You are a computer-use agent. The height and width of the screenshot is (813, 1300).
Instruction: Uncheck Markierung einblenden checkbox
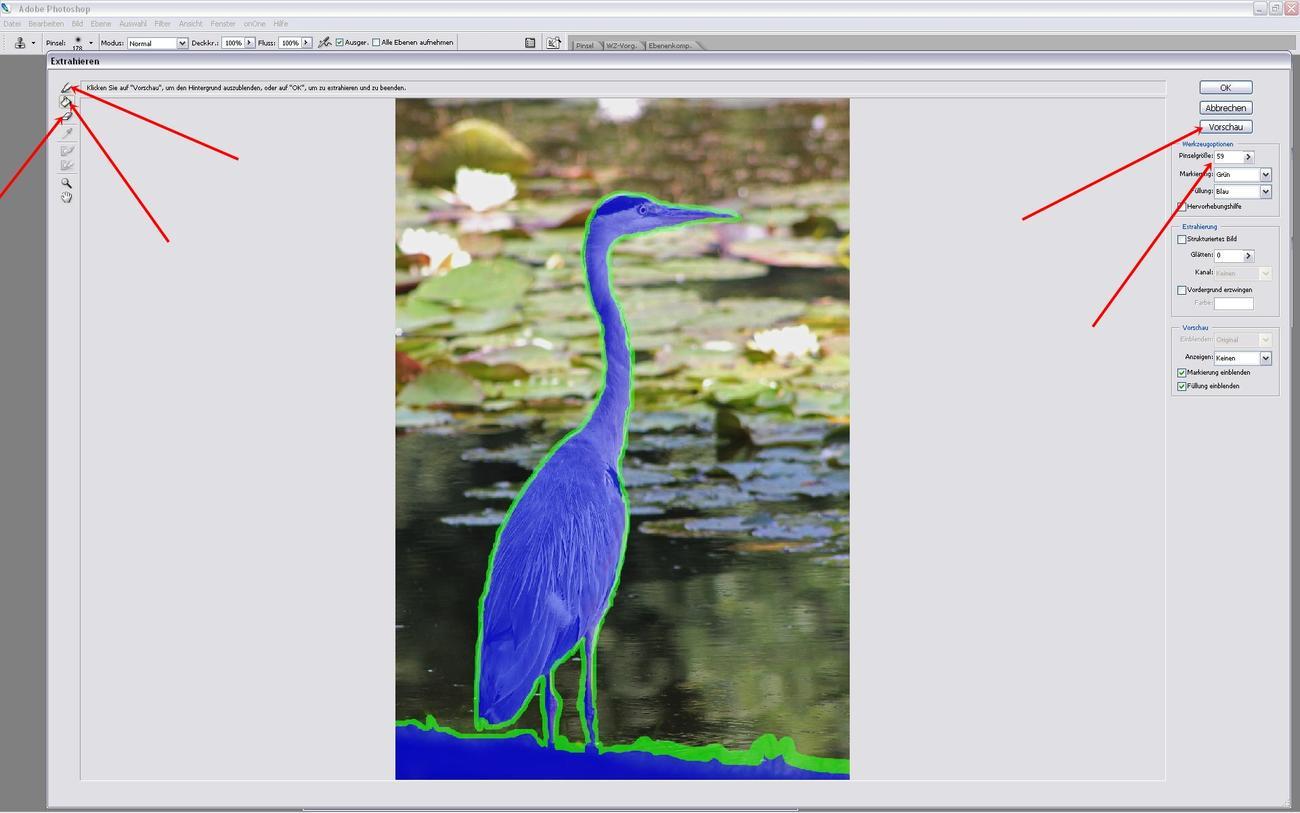1182,373
